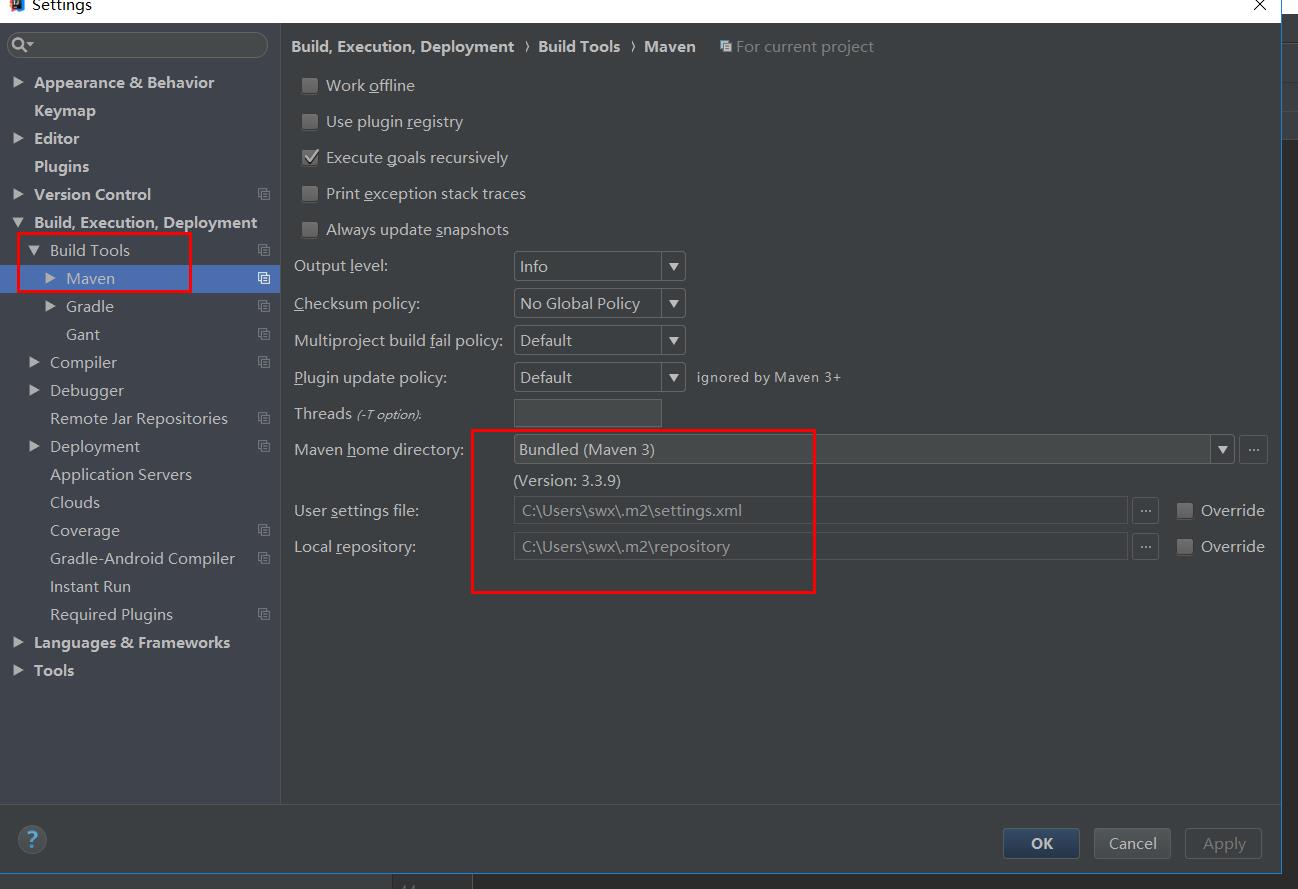Browse for User settings file with ellipsis button
This screenshot has width=1298, height=889.
[x=1146, y=511]
